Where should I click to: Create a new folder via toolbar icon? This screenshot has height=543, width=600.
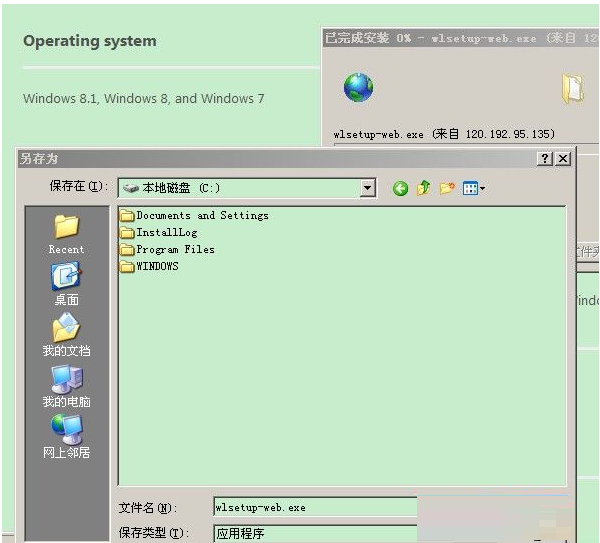tap(447, 188)
